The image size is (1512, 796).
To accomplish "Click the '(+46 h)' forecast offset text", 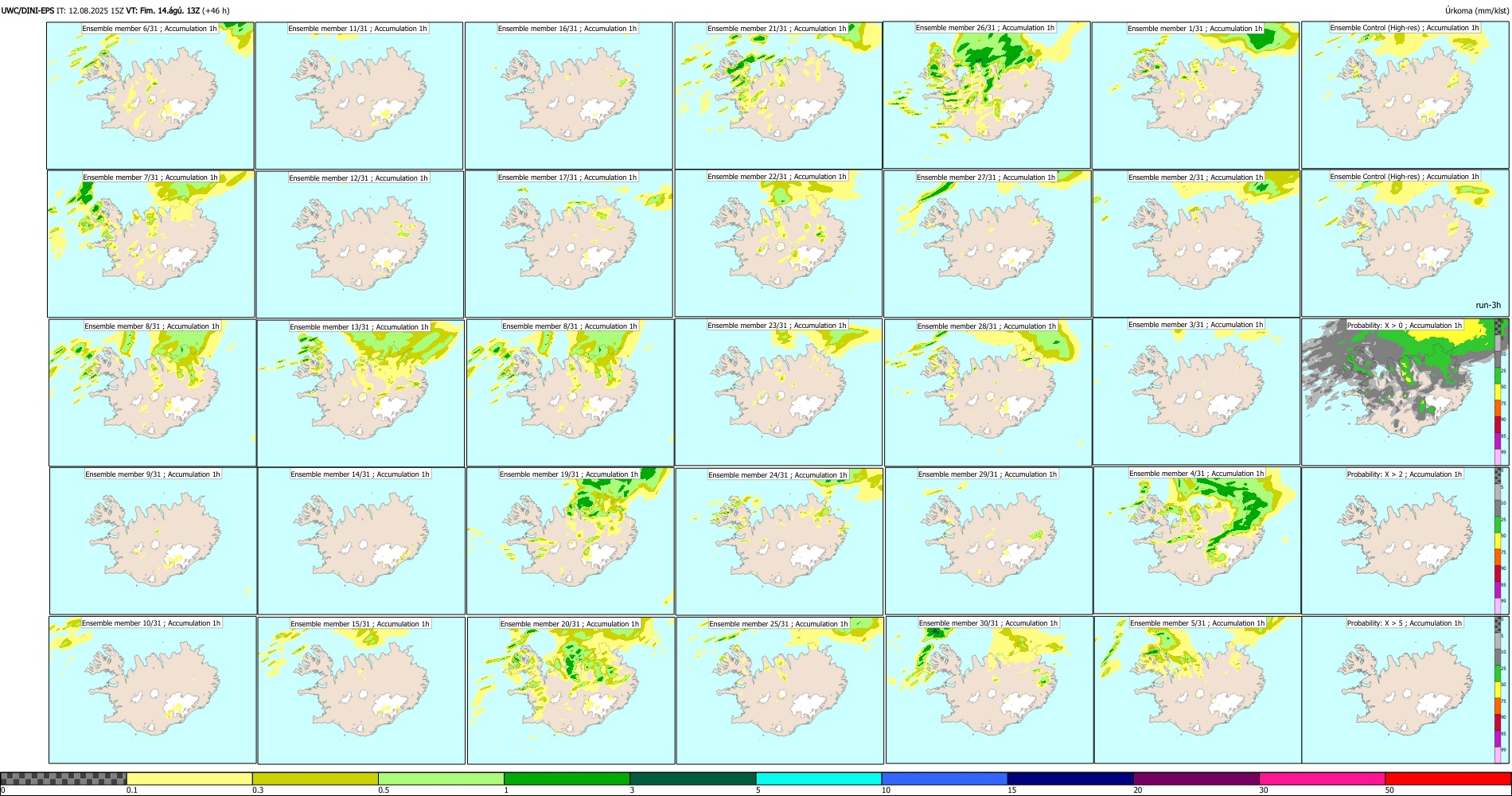I will 216,10.
